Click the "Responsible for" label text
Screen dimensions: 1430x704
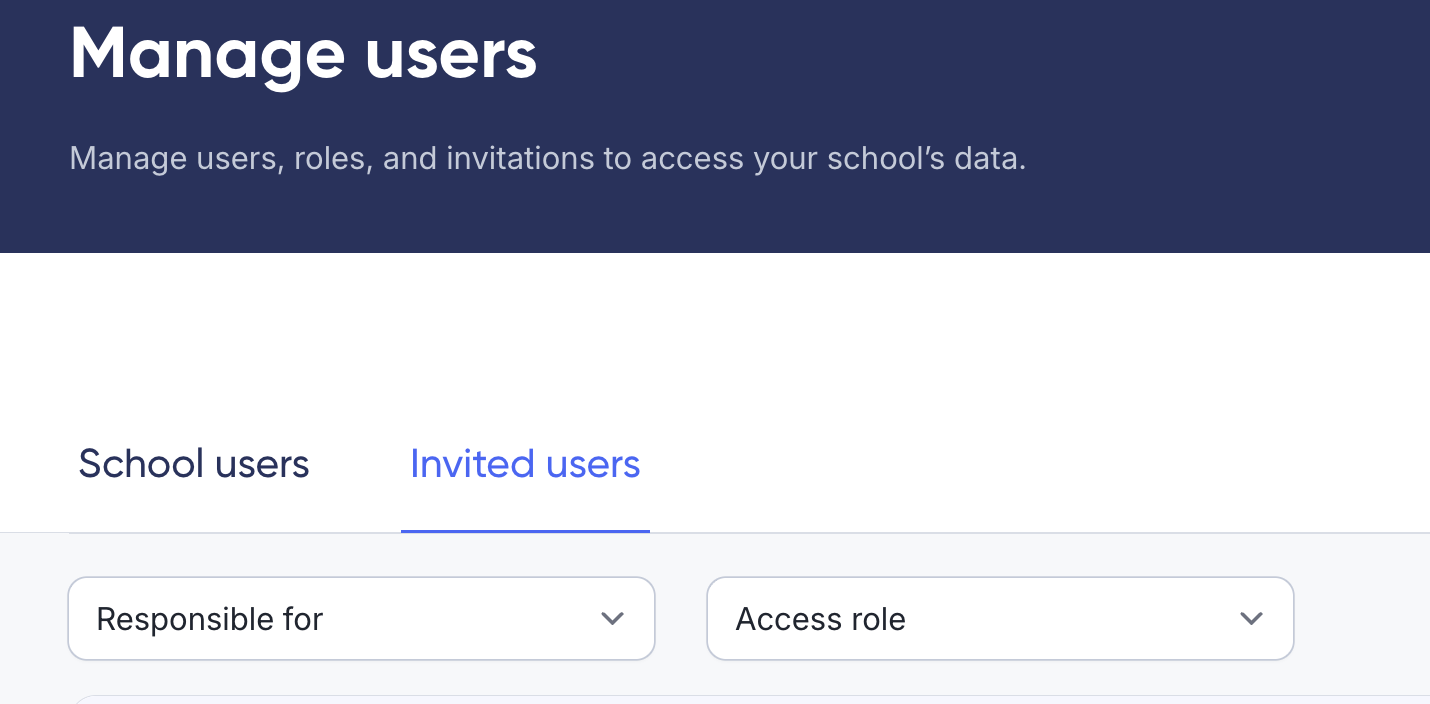(x=209, y=619)
